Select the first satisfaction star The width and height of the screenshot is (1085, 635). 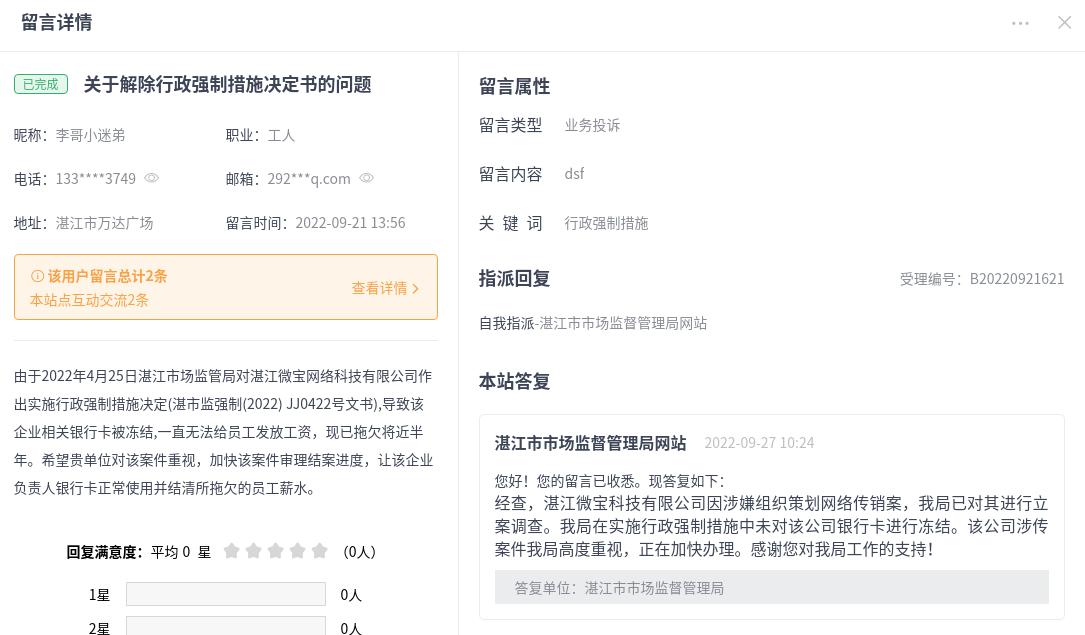point(232,551)
